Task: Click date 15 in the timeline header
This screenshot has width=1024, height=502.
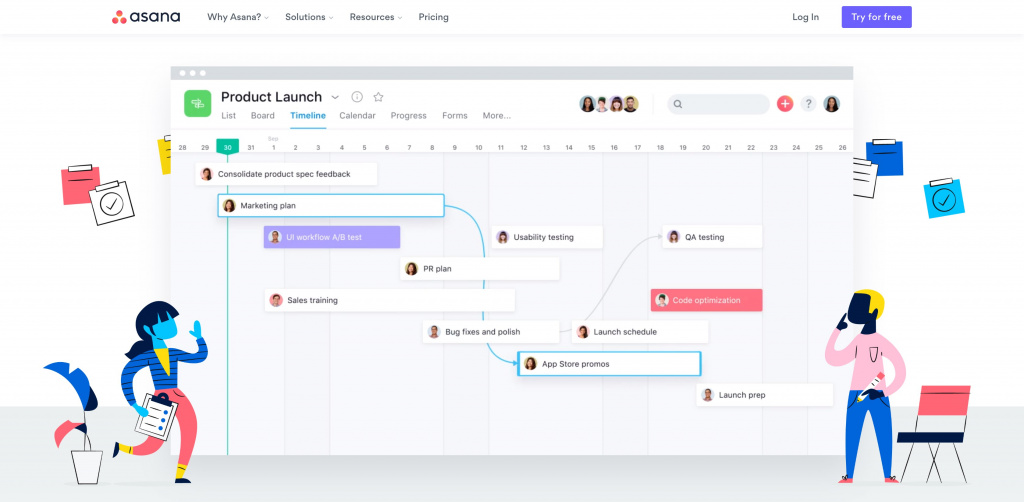Action: [592, 148]
